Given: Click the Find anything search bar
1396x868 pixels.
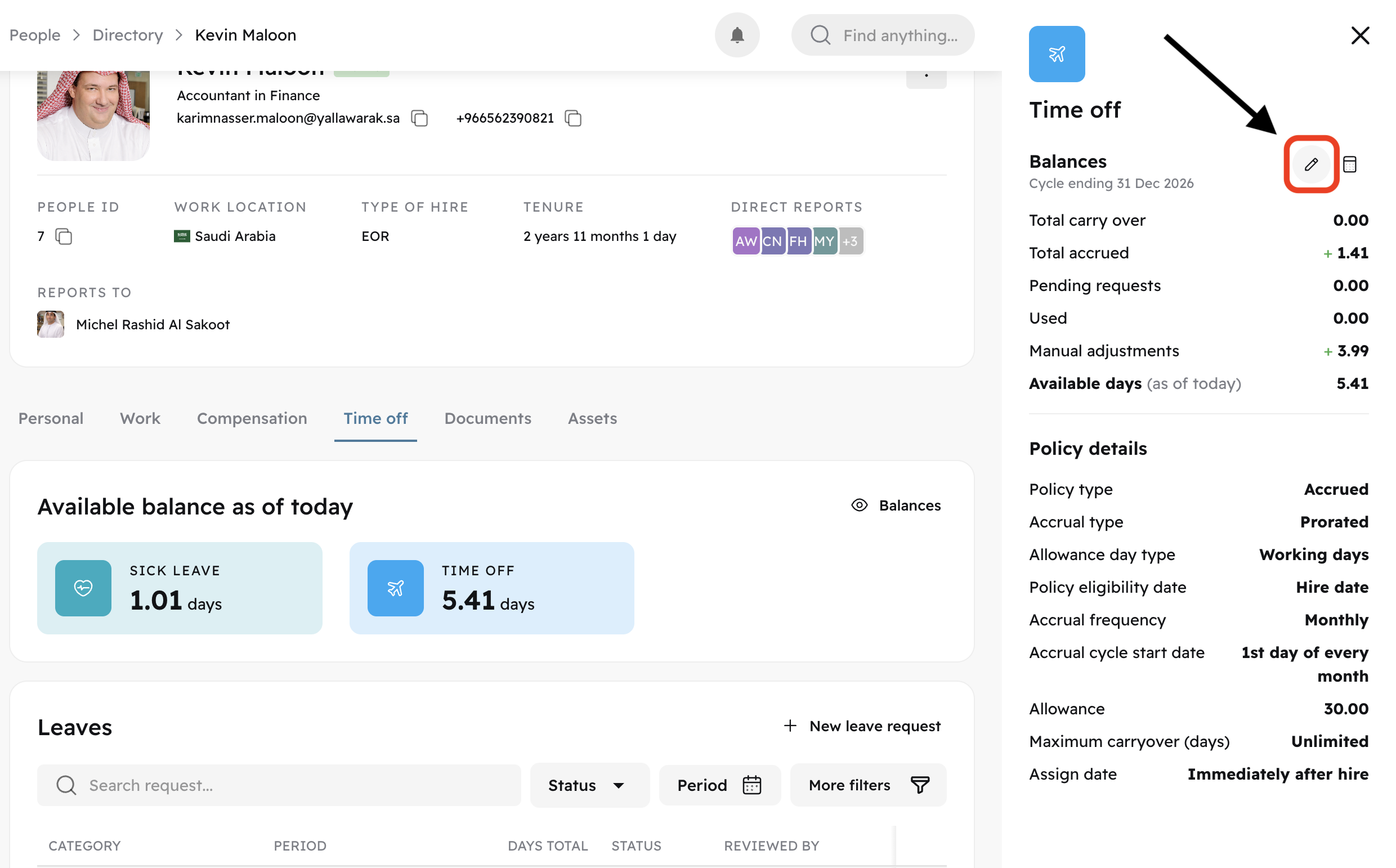Looking at the screenshot, I should tap(883, 35).
